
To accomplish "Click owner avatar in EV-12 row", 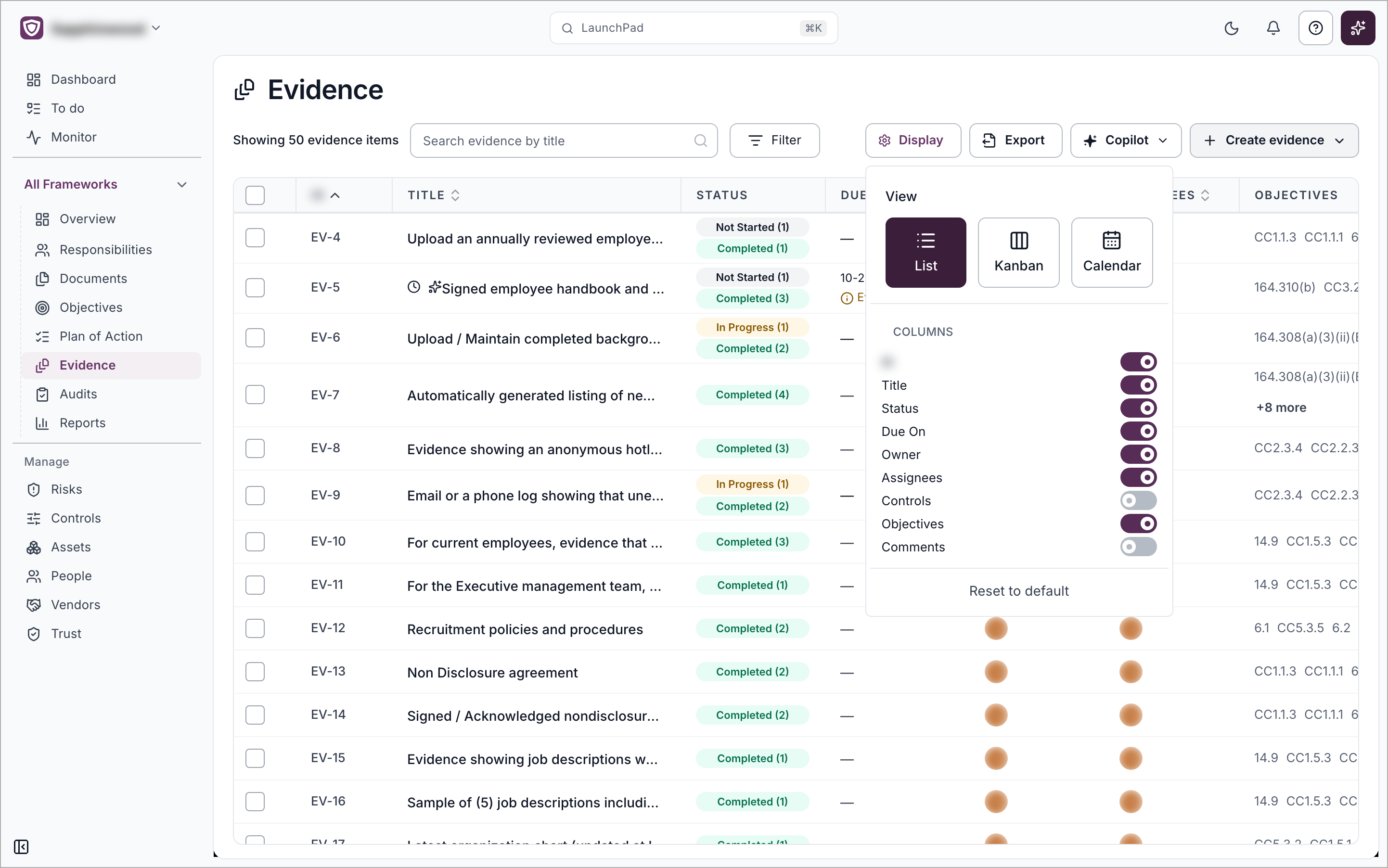I will click(995, 628).
